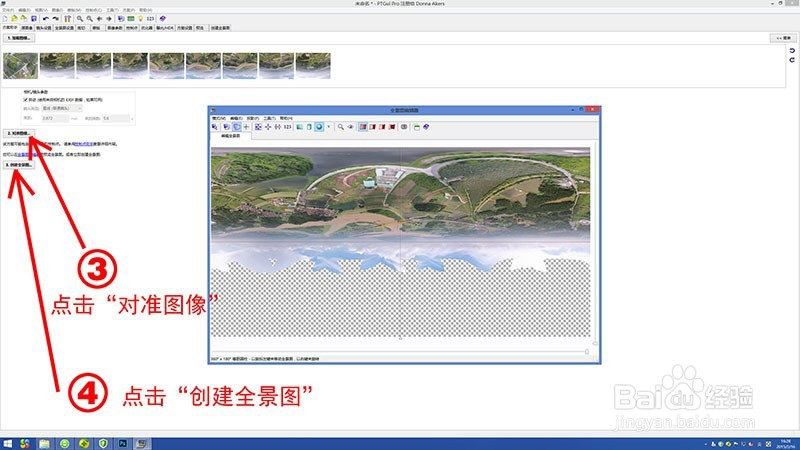Image resolution: width=800 pixels, height=450 pixels.
Task: Select rectilinear projection icon in editor toolbar
Action: (x=299, y=127)
